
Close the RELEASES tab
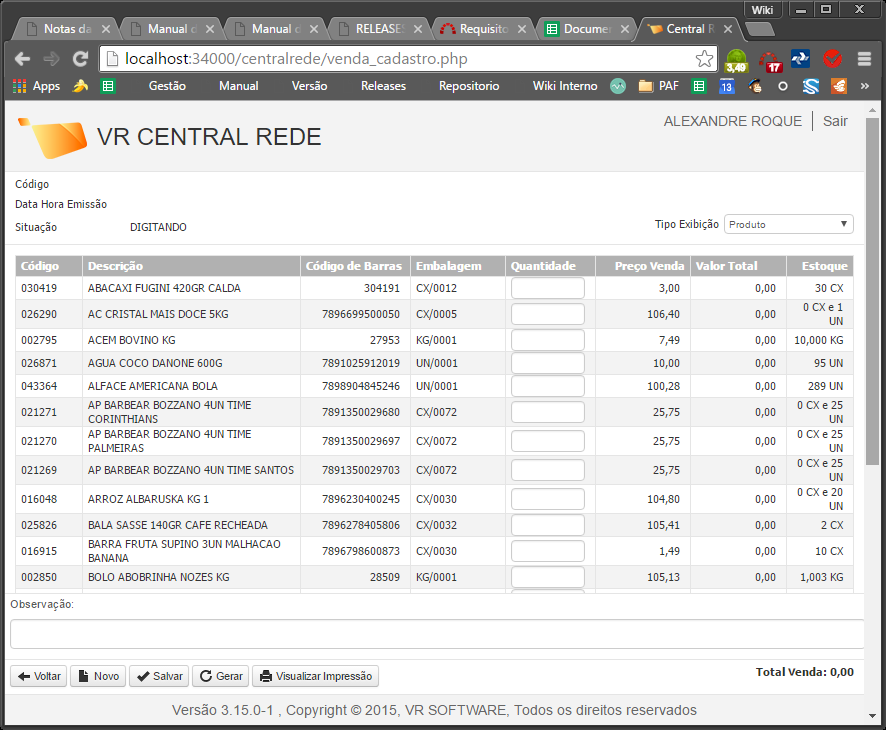(418, 29)
